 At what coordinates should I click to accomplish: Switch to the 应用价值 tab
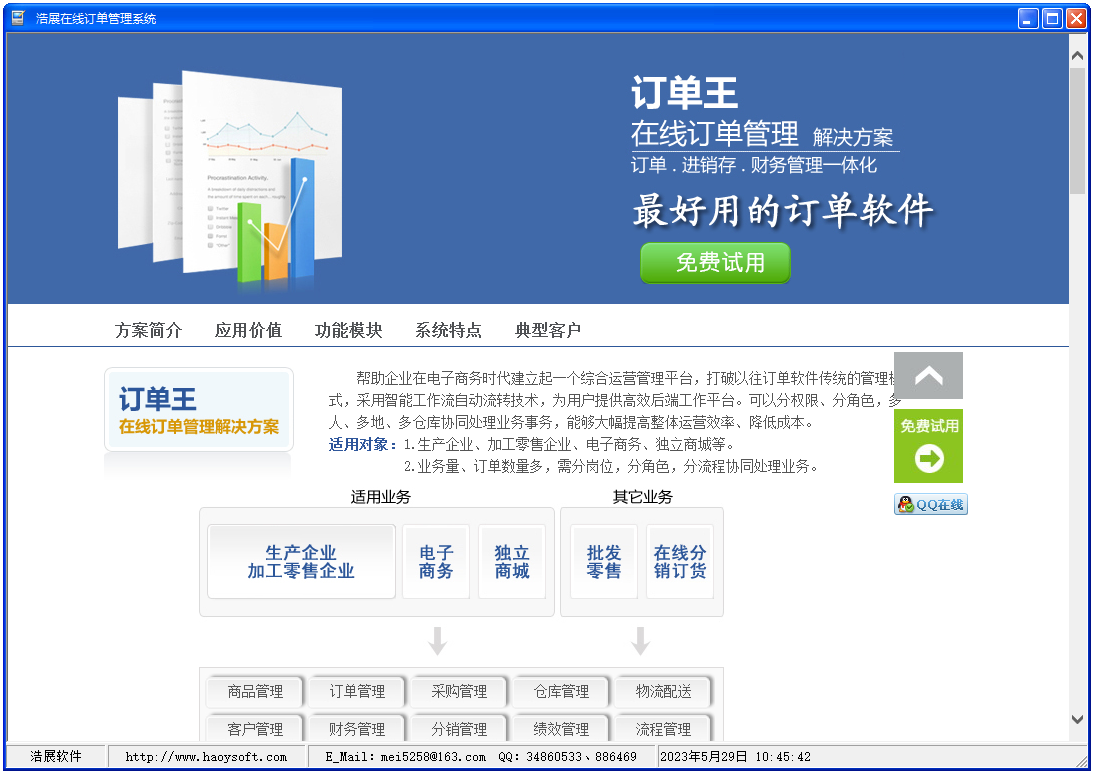coord(248,329)
